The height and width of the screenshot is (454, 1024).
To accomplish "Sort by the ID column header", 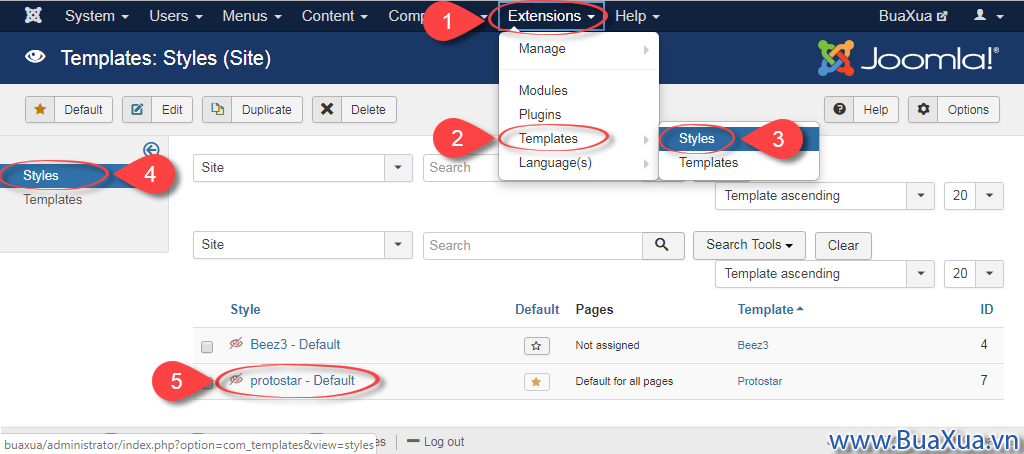I will pos(987,310).
